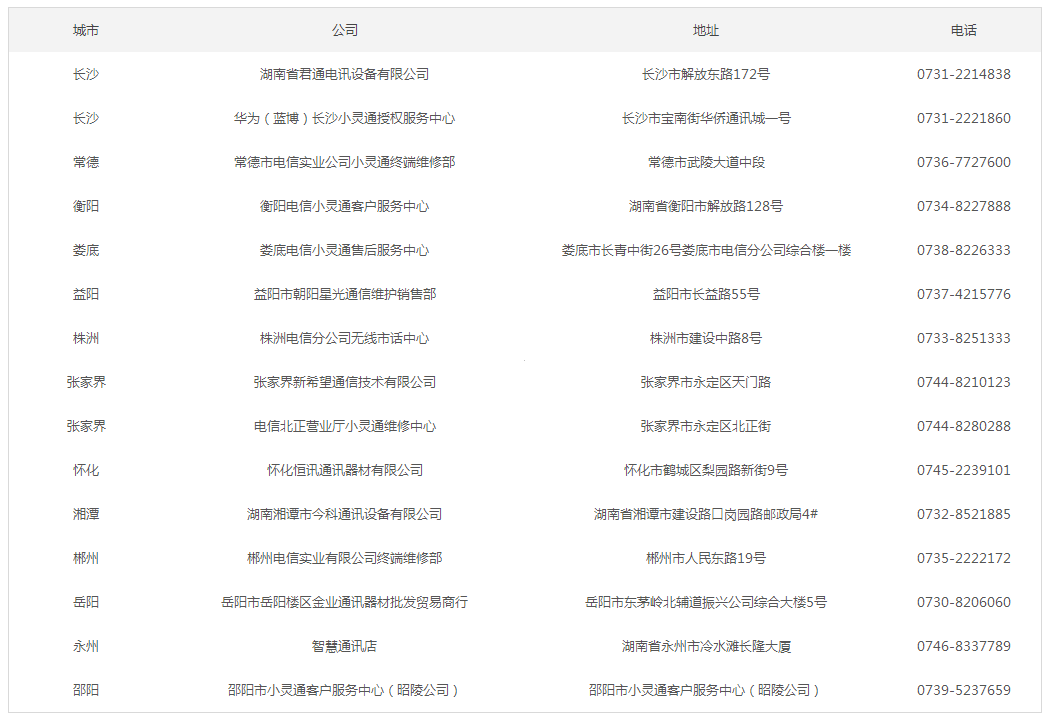1053x721 pixels.
Task: Click phone number 0735-2222172
Action: (964, 558)
